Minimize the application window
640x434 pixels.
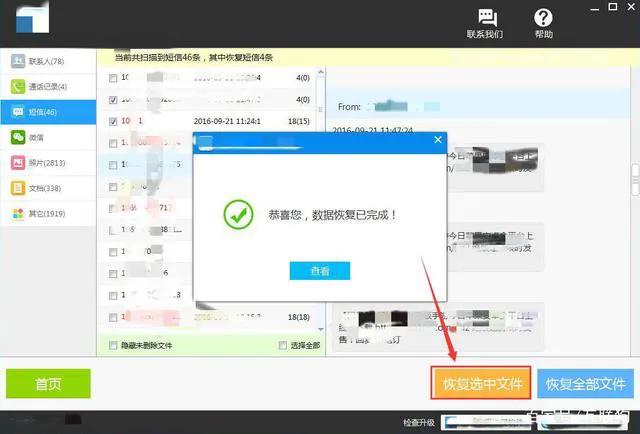[x=595, y=7]
